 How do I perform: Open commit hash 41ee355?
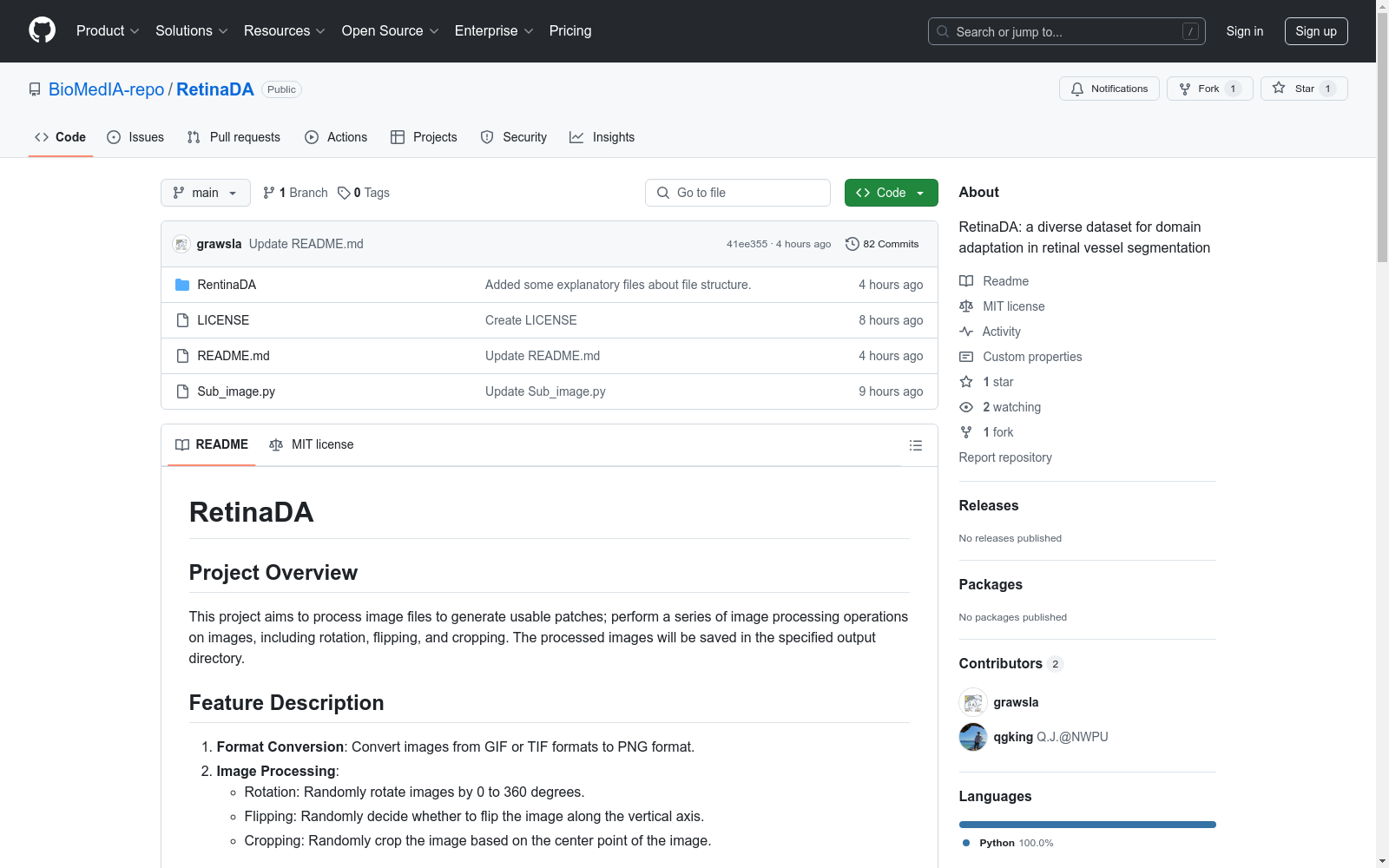coord(747,244)
